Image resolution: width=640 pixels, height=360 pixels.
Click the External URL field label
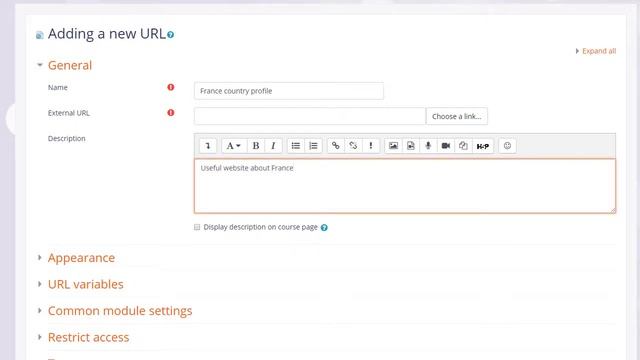point(69,113)
